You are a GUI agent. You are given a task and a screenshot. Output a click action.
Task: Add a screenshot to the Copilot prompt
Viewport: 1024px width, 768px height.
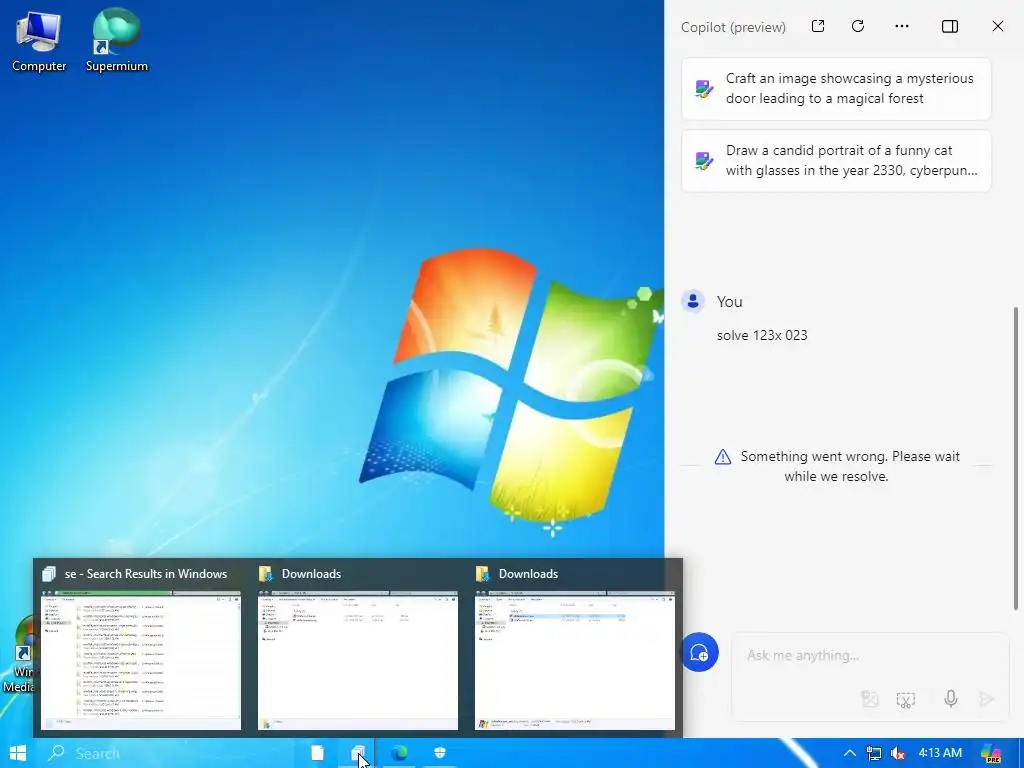[906, 699]
